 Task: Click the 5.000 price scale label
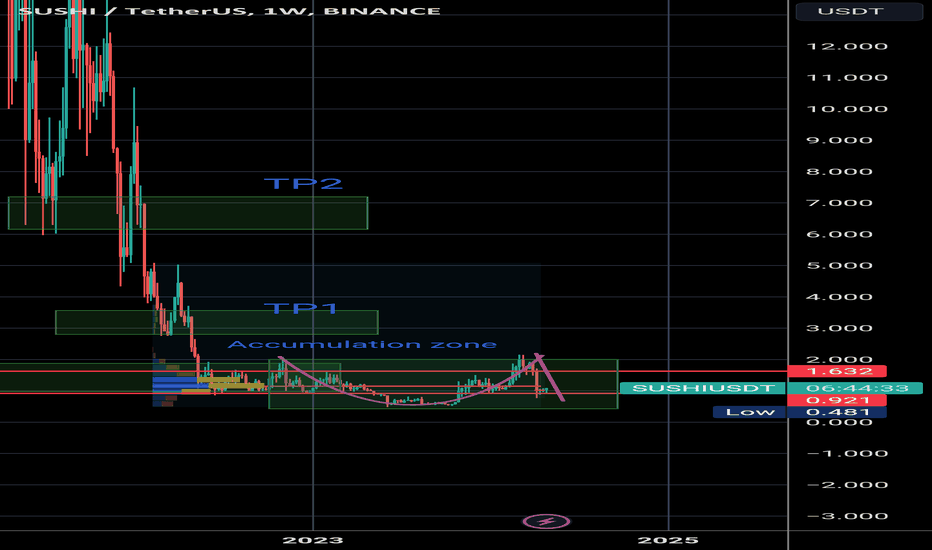pyautogui.click(x=839, y=265)
